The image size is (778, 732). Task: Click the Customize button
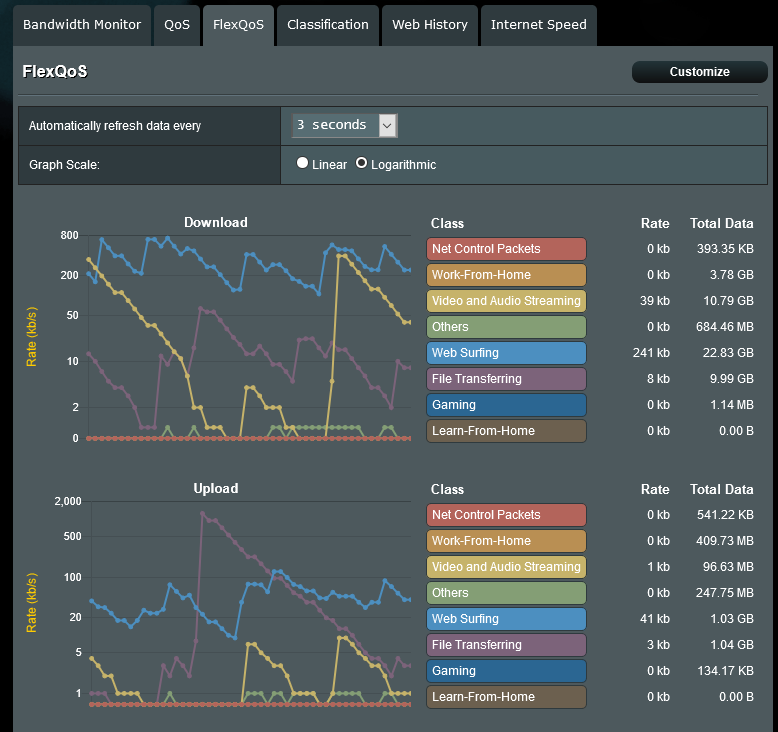(699, 72)
